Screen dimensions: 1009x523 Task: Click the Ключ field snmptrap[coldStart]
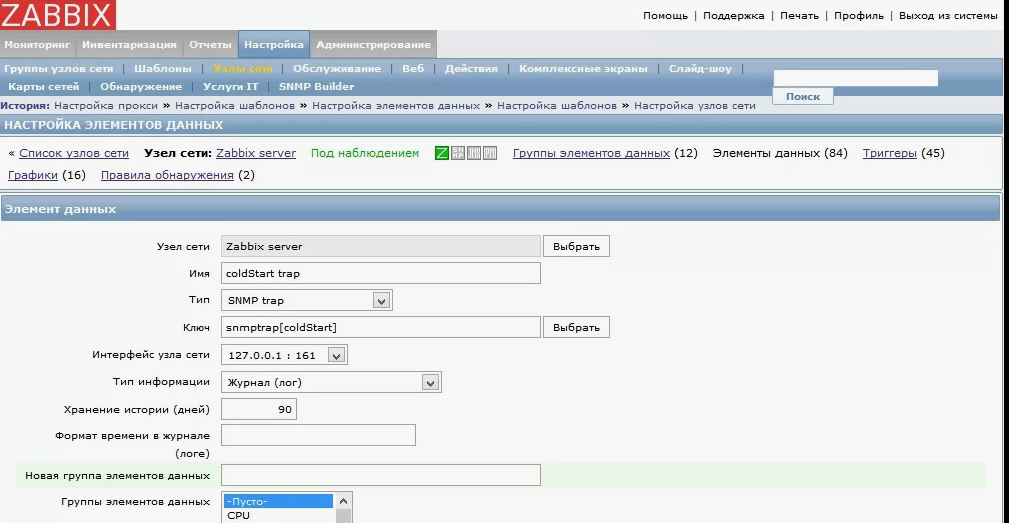pos(381,327)
